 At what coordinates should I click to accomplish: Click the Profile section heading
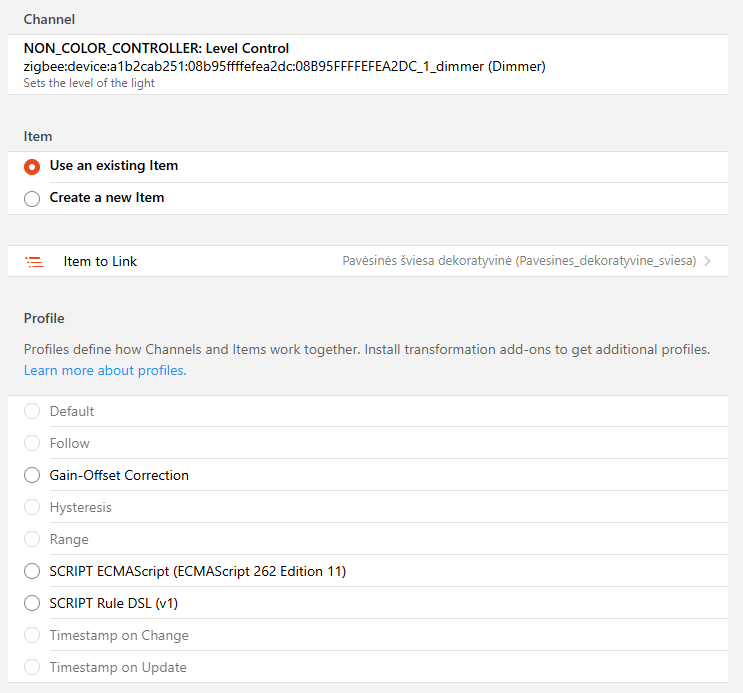click(x=44, y=318)
